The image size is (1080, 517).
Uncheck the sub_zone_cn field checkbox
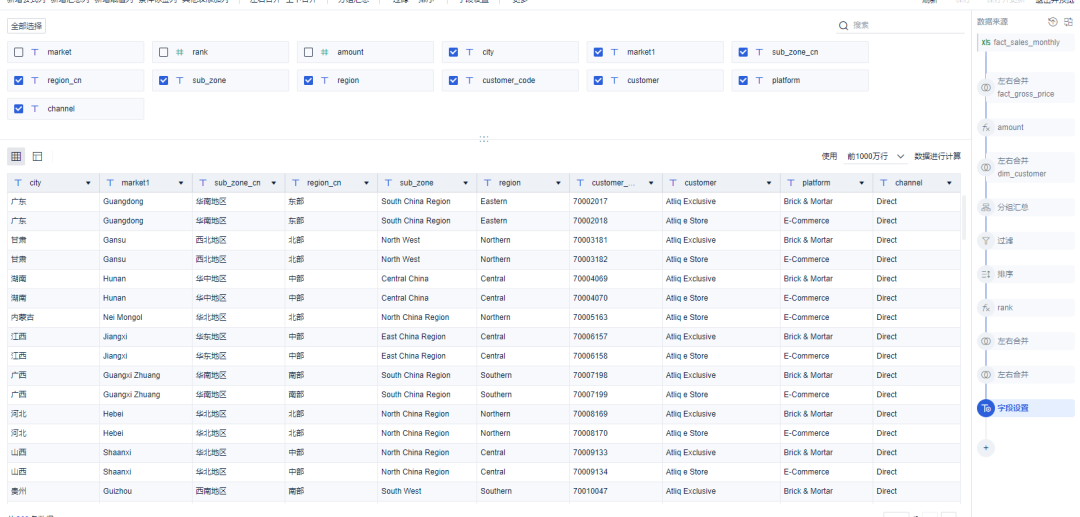tap(743, 52)
